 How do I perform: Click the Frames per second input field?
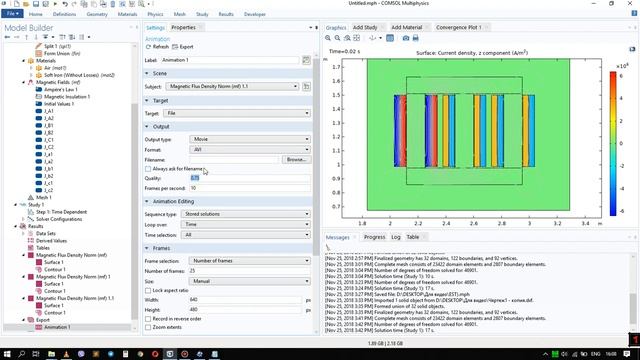click(250, 188)
